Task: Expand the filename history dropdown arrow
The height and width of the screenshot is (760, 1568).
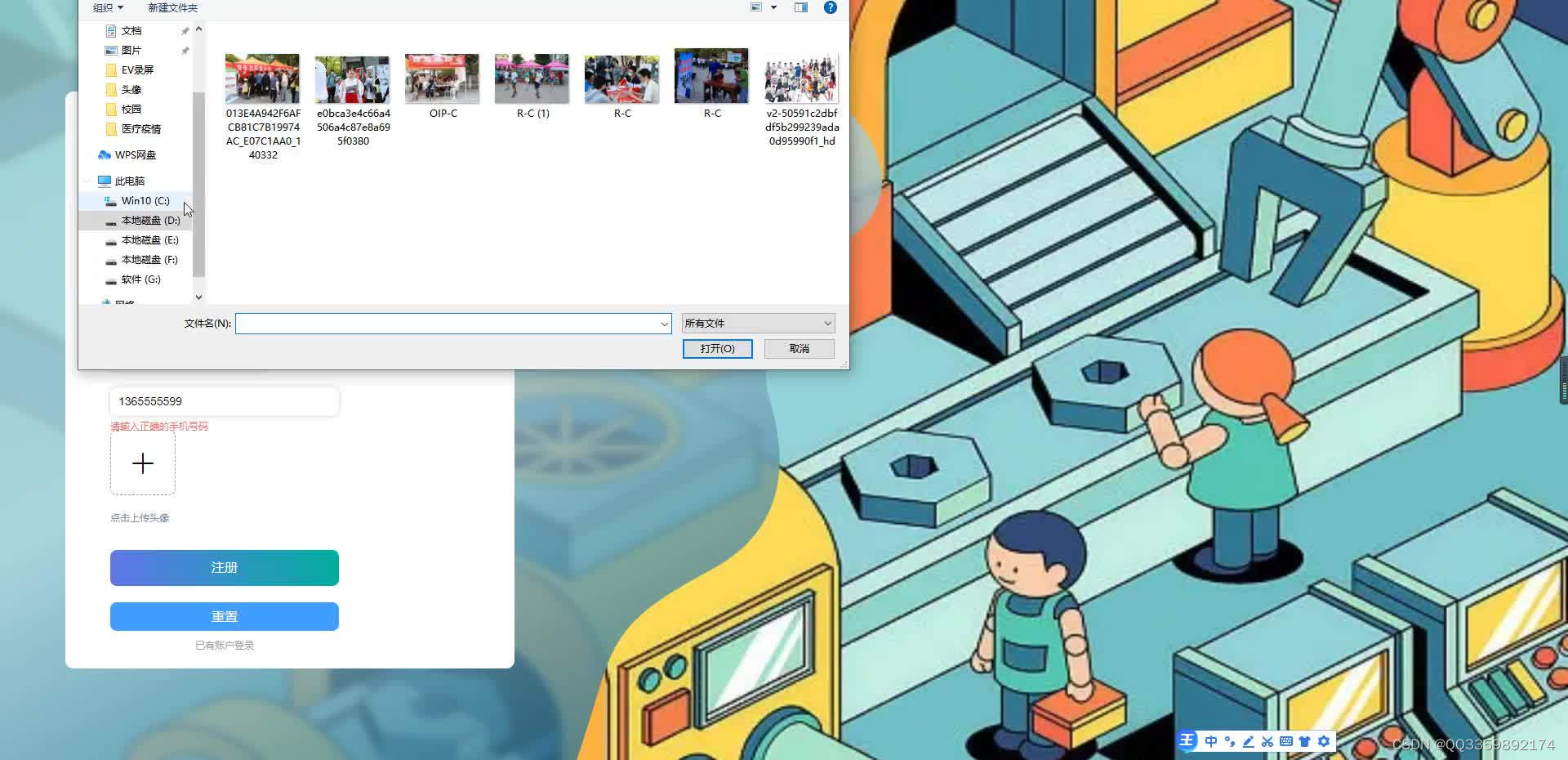Action: coord(665,324)
